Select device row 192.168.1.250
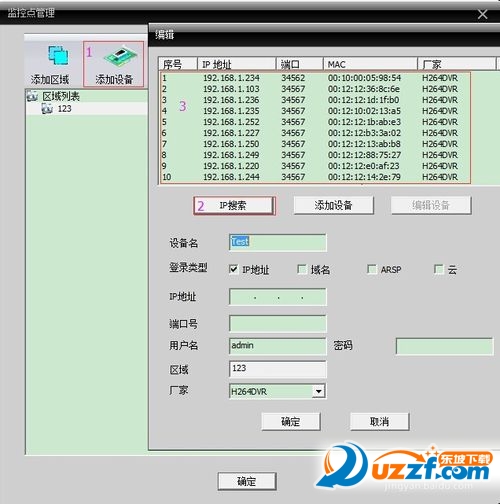Image resolution: width=500 pixels, height=504 pixels. 315,144
